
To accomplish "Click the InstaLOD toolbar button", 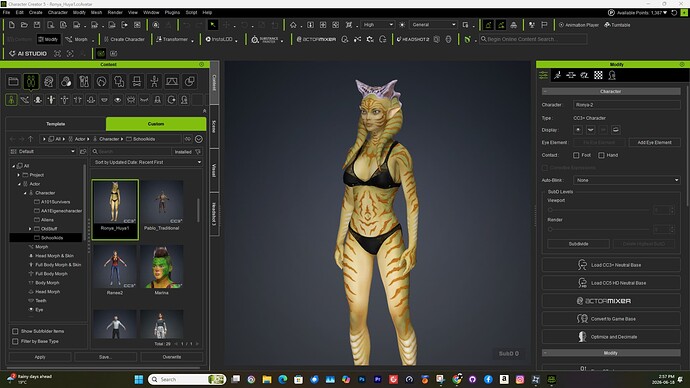I will [219, 39].
